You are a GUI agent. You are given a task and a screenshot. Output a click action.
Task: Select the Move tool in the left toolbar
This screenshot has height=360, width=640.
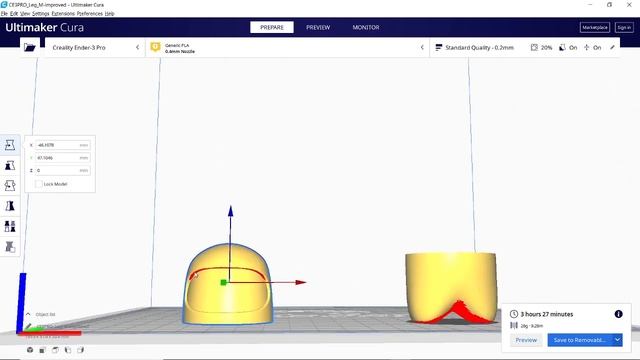coord(10,145)
